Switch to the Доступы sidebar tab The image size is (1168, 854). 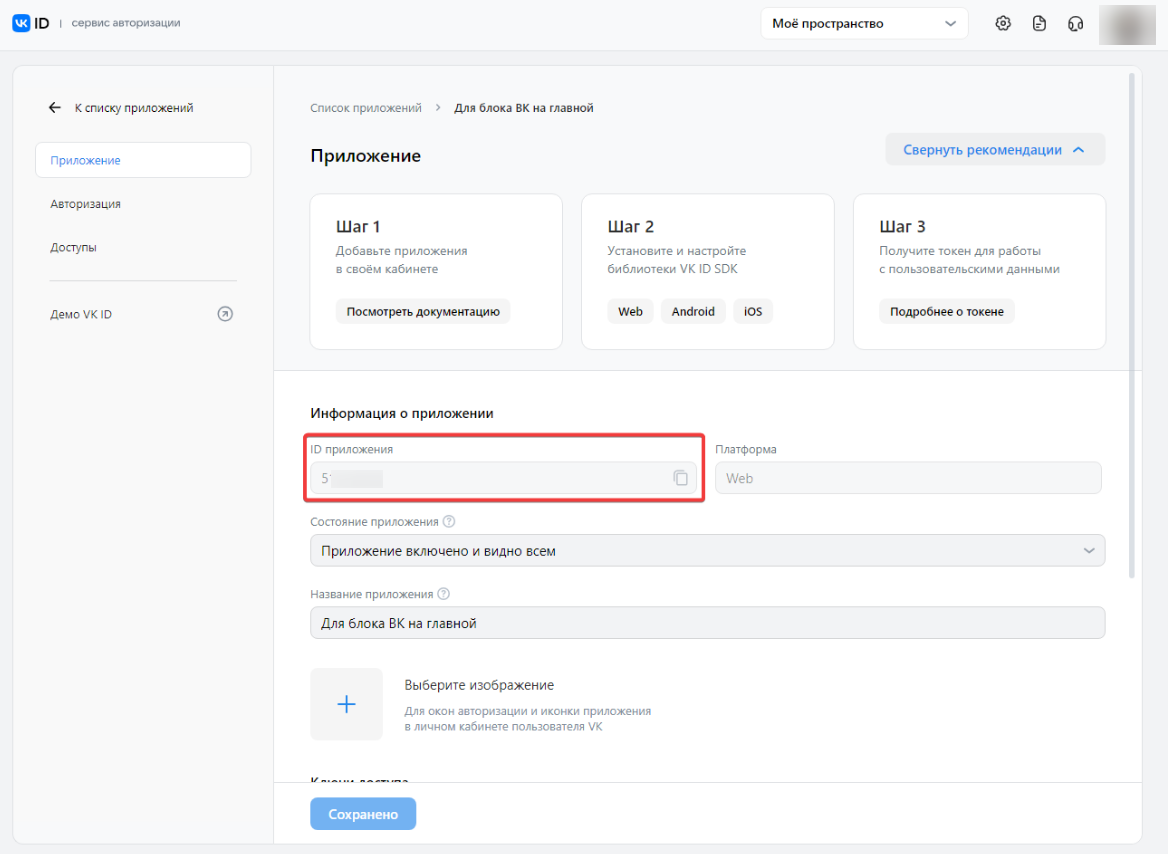pos(74,247)
